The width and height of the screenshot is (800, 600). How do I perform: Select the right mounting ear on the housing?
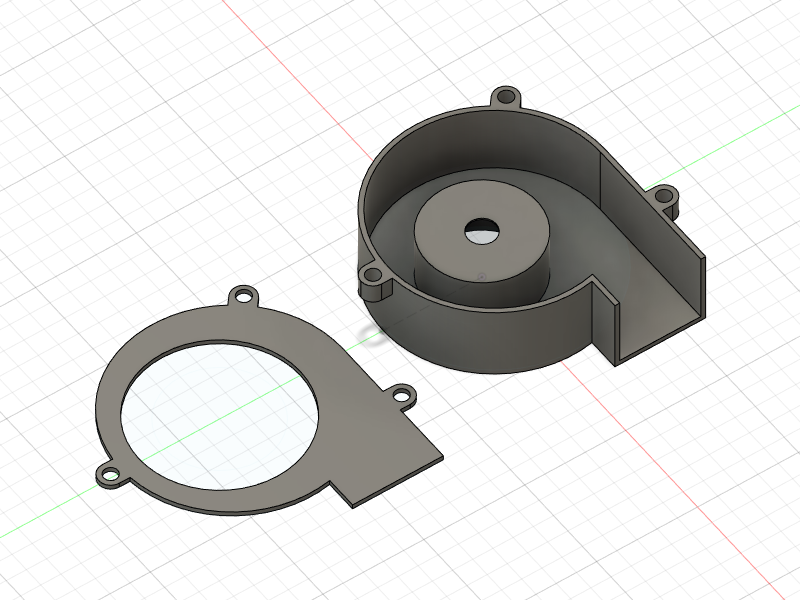(x=665, y=197)
